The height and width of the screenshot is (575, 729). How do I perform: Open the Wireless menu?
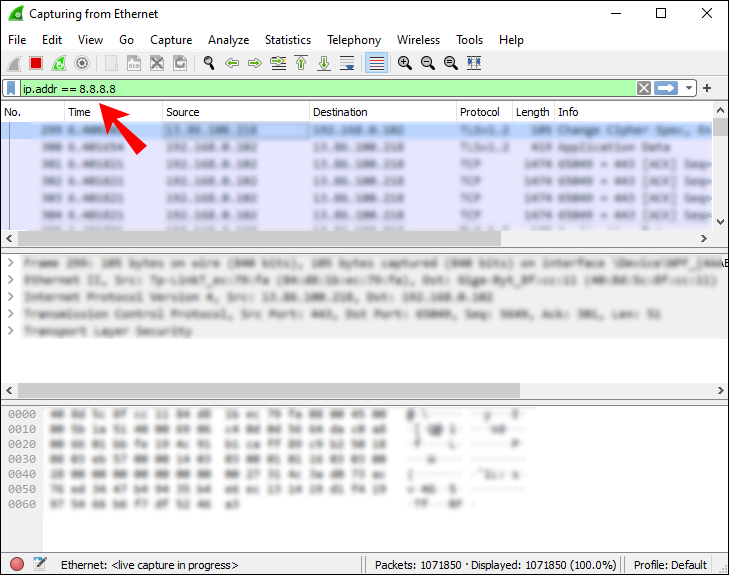(x=418, y=40)
